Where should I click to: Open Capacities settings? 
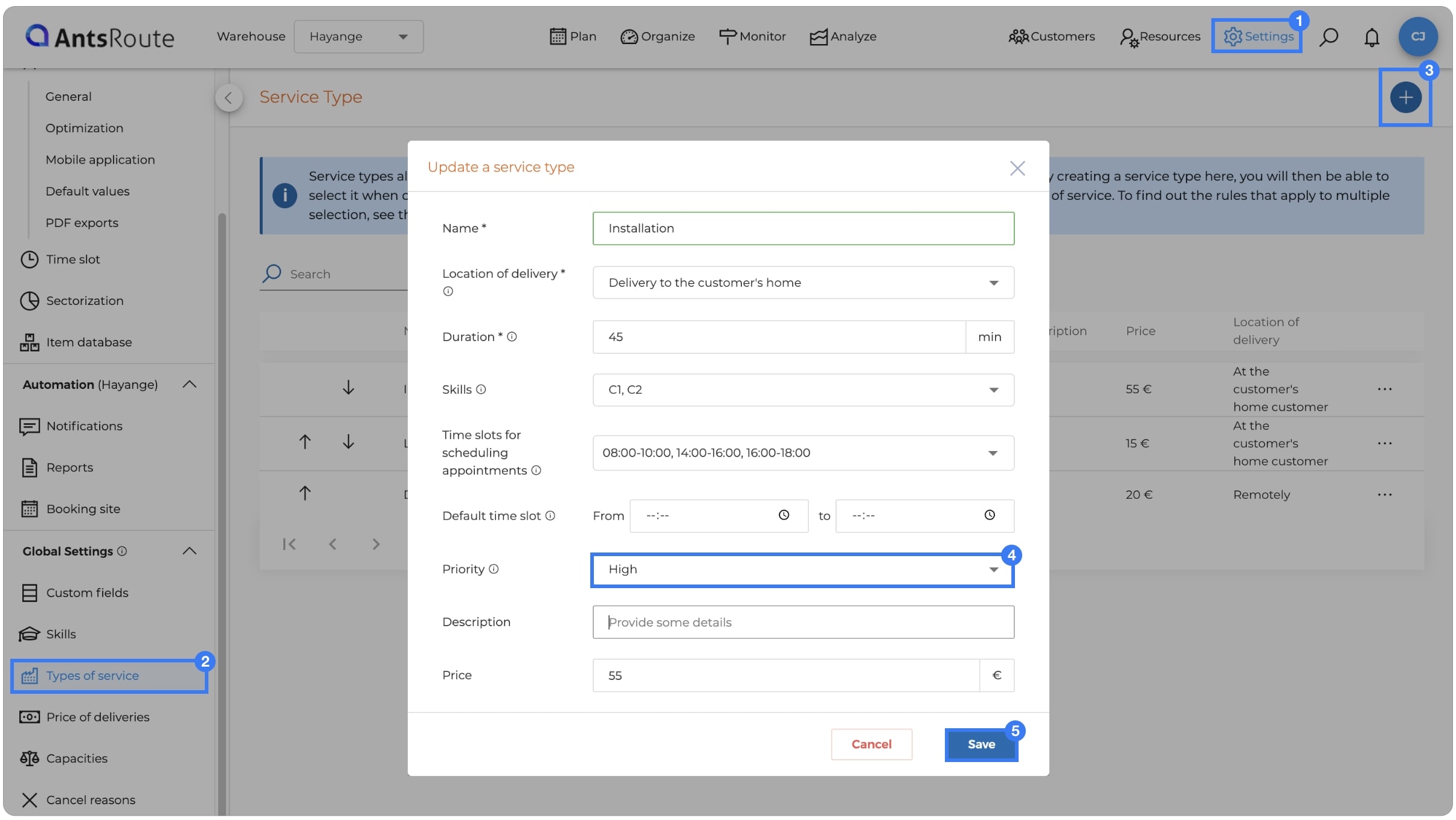[x=63, y=758]
